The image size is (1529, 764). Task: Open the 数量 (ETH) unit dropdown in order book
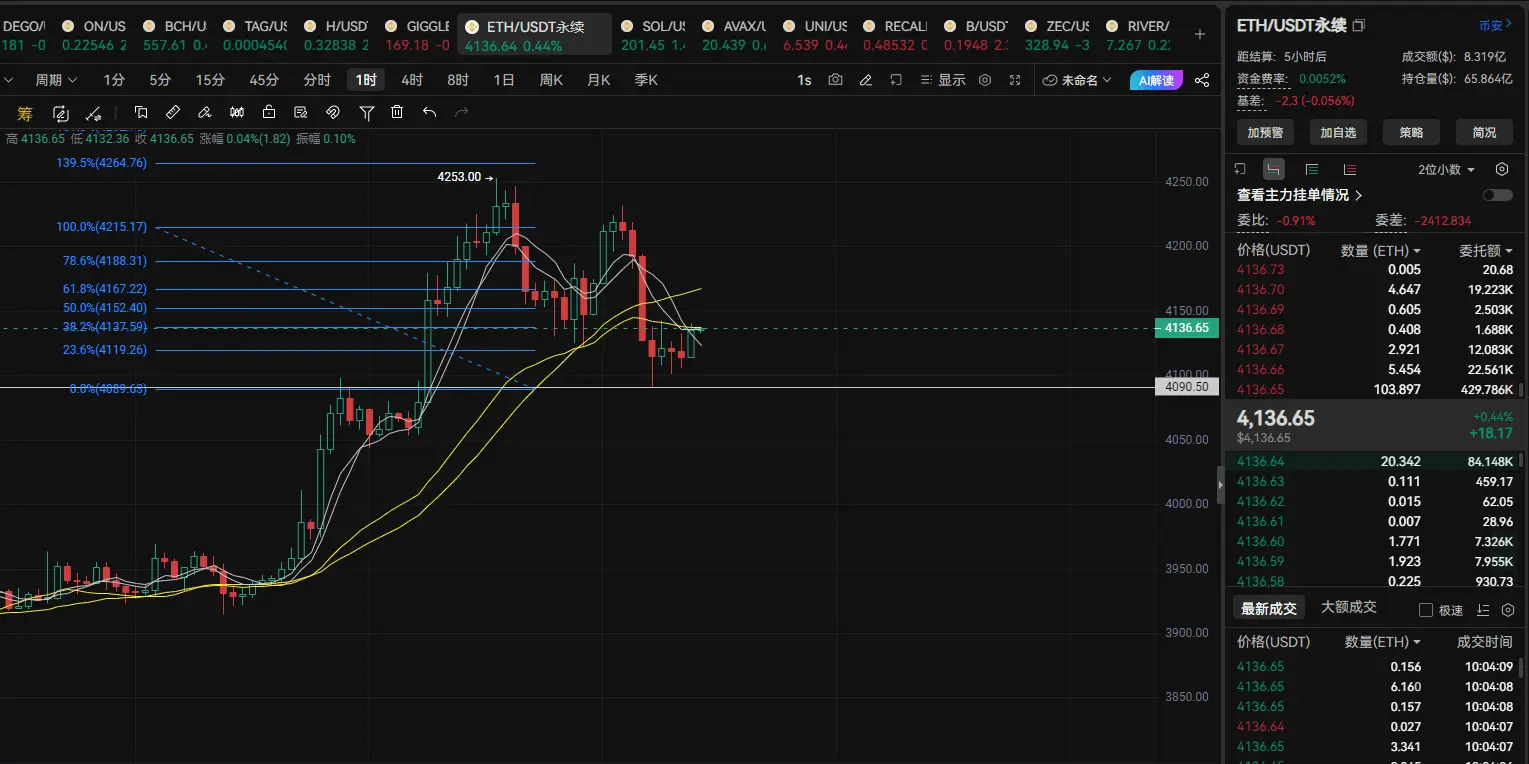(1381, 250)
